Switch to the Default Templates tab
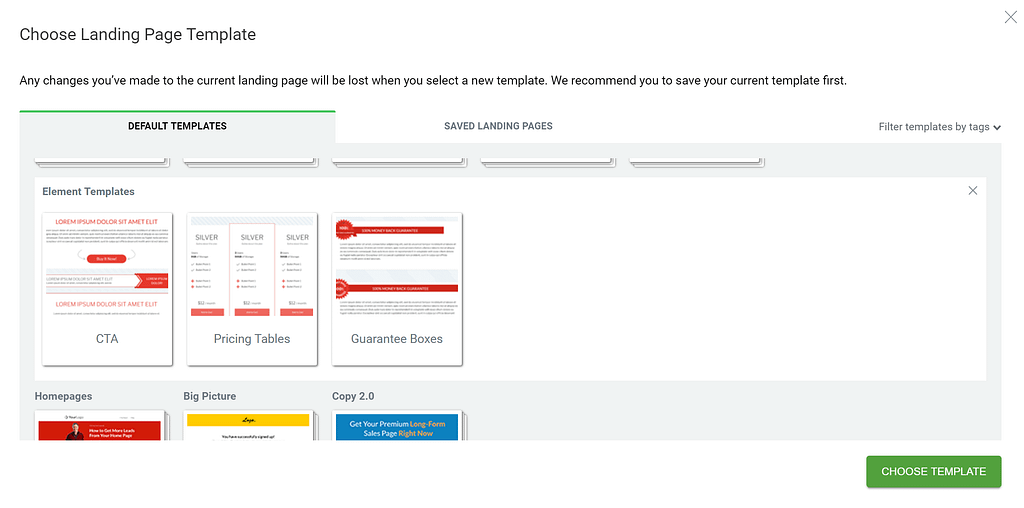The height and width of the screenshot is (508, 1024). point(177,126)
